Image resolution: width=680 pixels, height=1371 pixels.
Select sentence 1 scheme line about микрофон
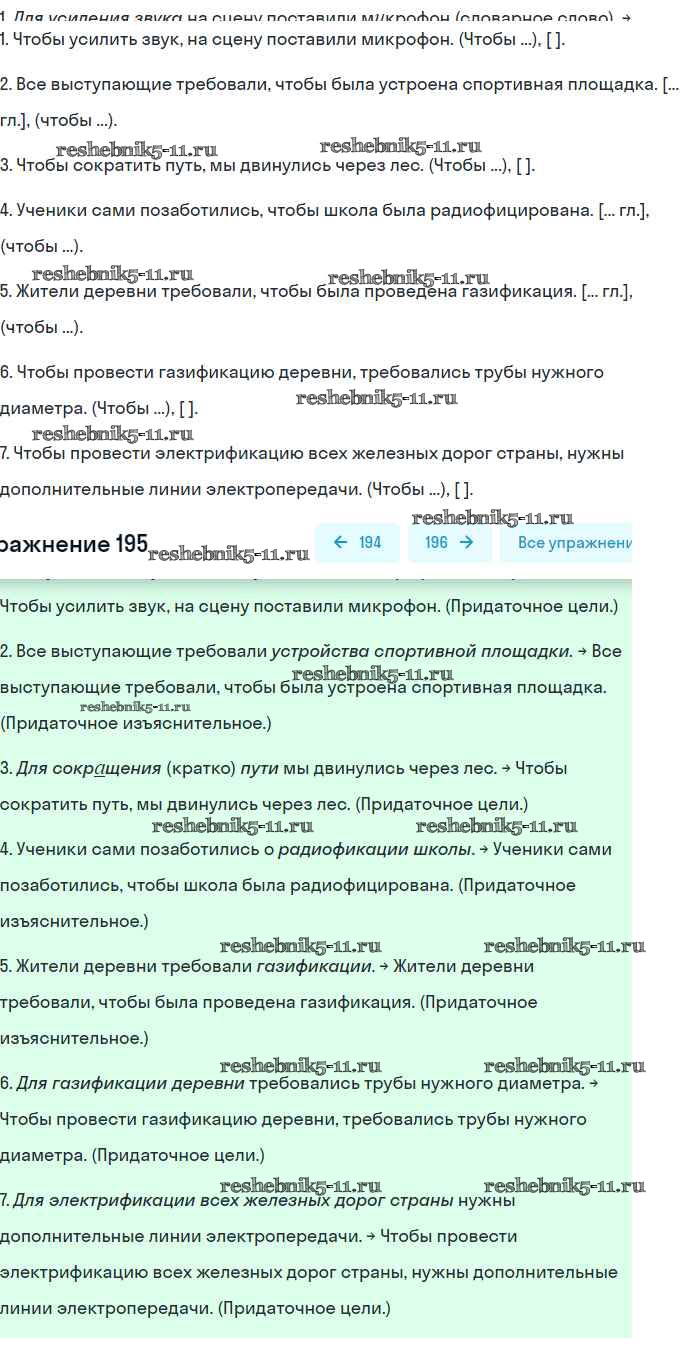point(283,41)
